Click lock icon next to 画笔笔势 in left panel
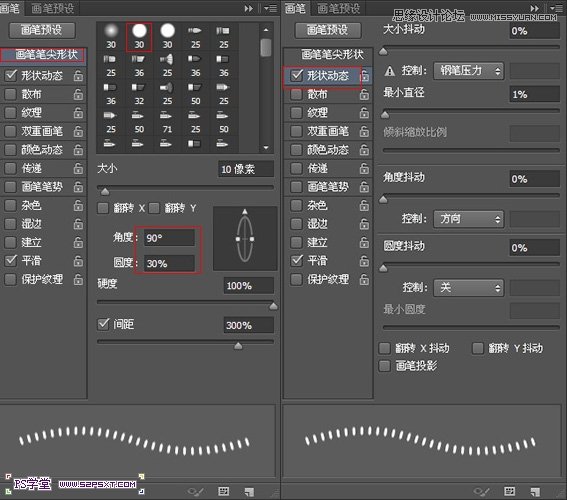567x500 pixels. [x=78, y=187]
